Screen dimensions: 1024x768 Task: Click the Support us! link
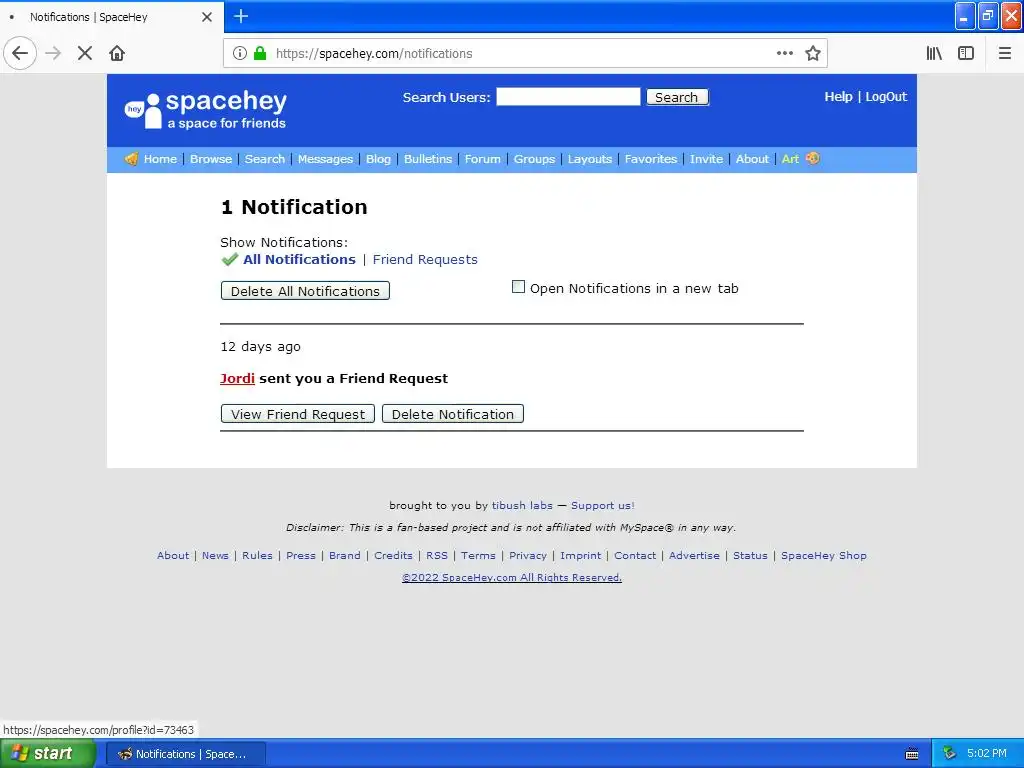(x=603, y=505)
